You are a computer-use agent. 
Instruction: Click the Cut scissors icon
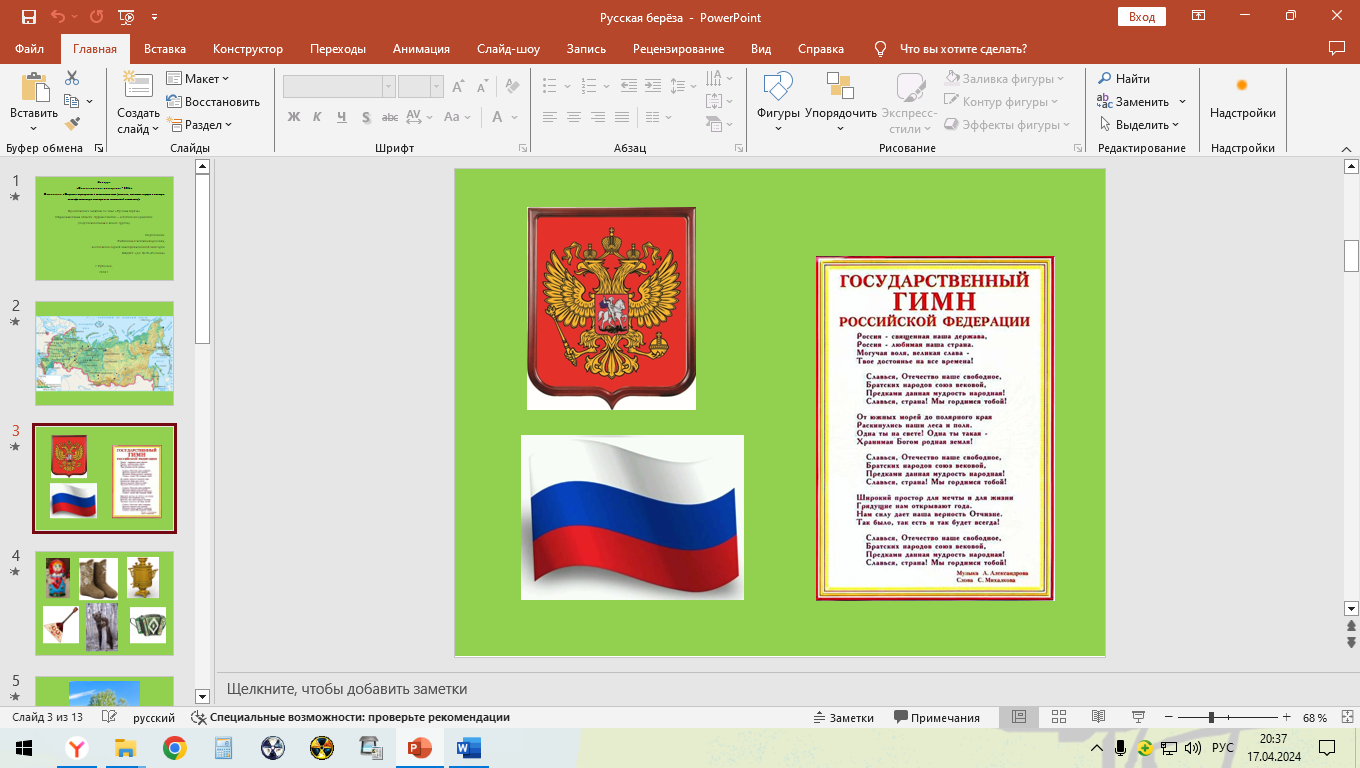pyautogui.click(x=72, y=78)
